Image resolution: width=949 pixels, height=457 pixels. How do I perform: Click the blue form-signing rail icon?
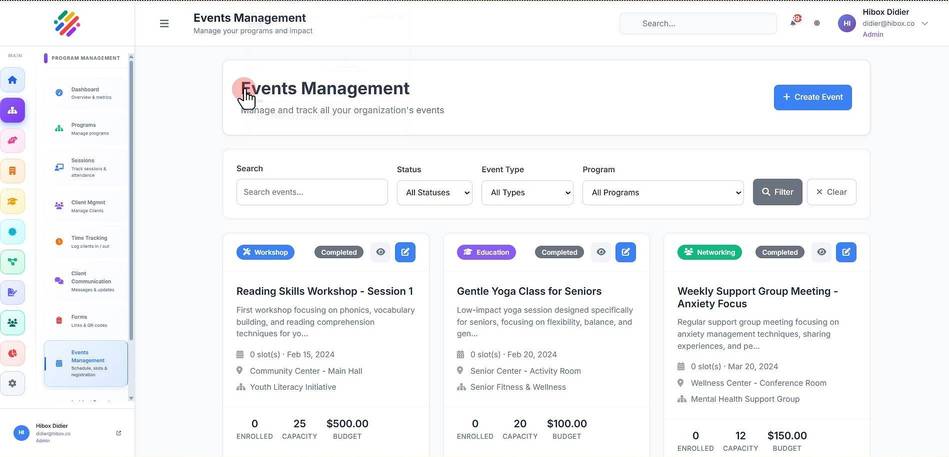[12, 292]
